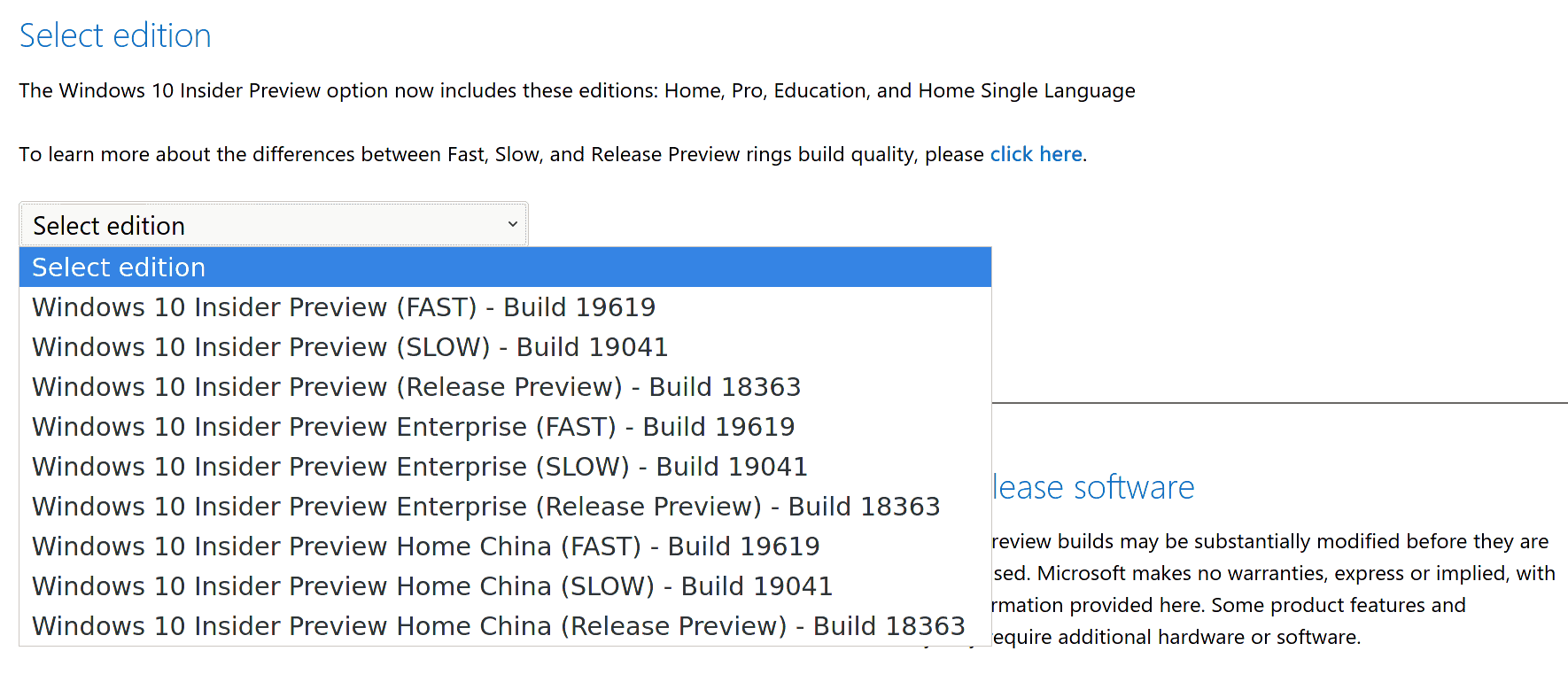The width and height of the screenshot is (1568, 682).
Task: Click the "Microsoft makes no warranties" text line
Action: tap(1274, 573)
